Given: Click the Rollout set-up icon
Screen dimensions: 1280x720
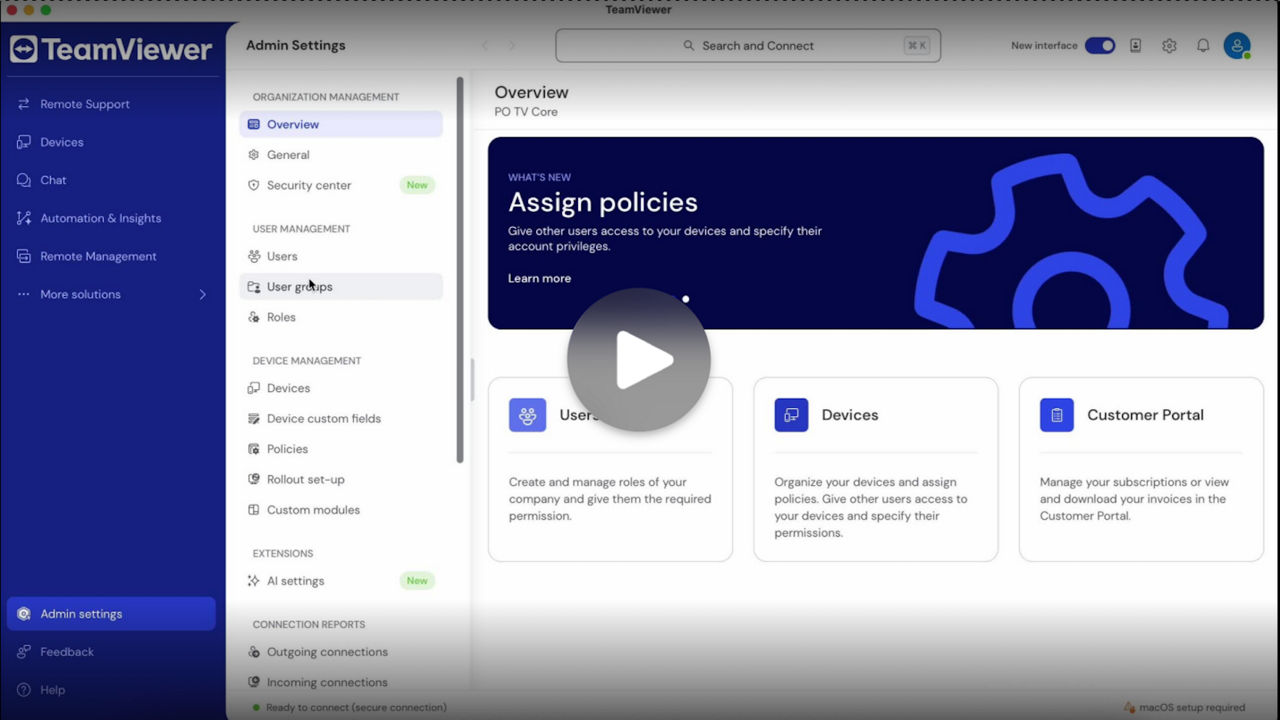Looking at the screenshot, I should pos(254,480).
